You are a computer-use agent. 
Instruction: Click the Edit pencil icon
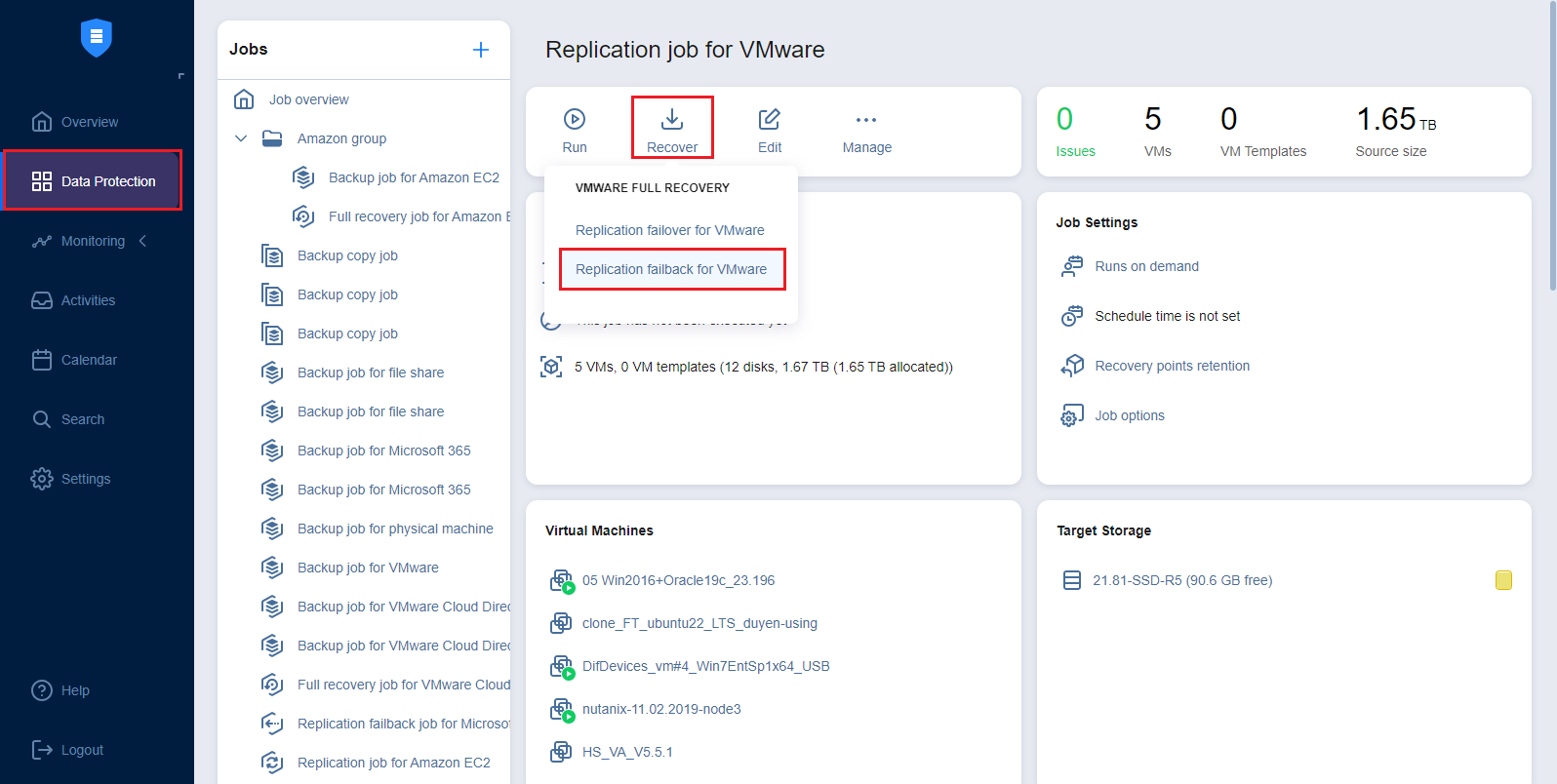[x=770, y=120]
